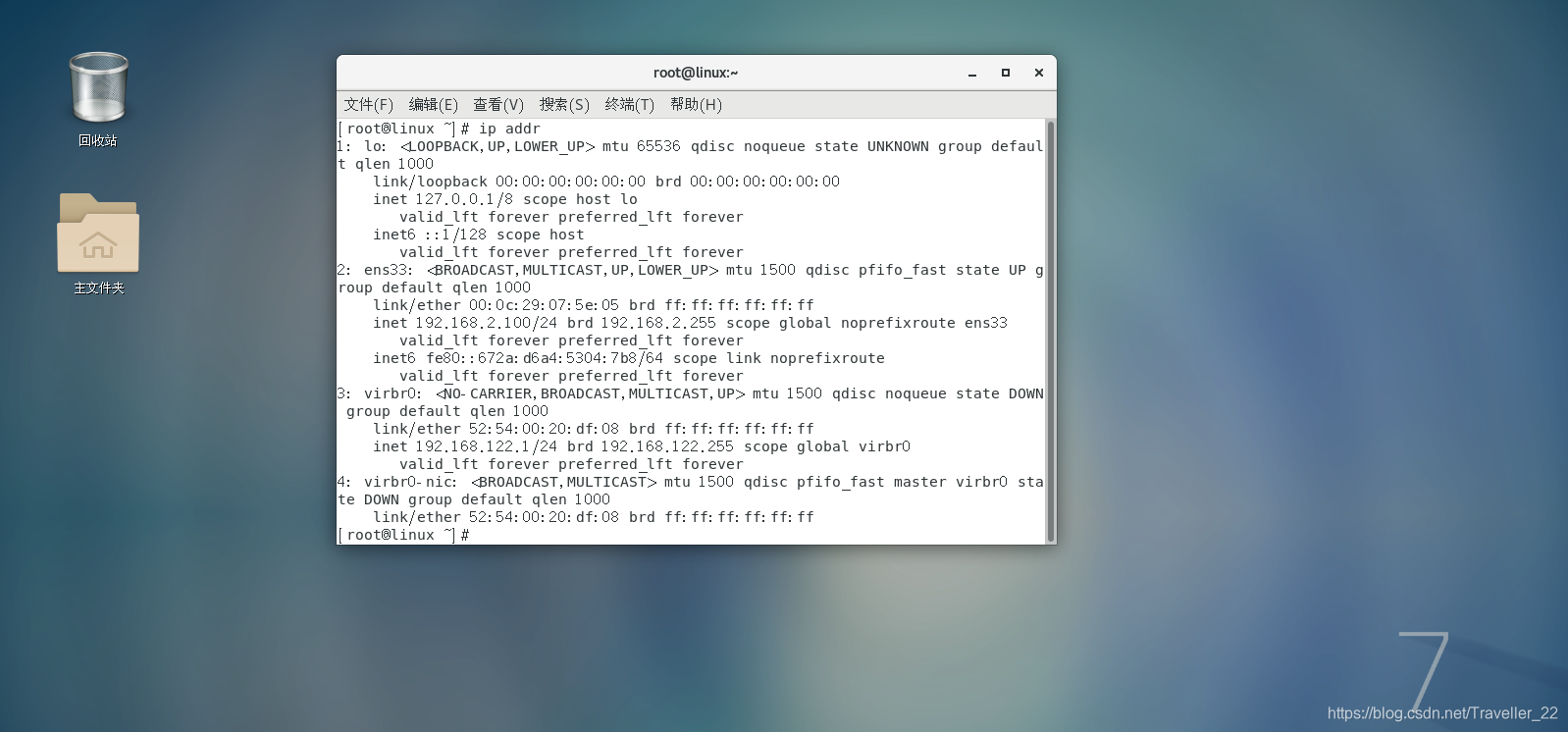Viewport: 1568px width, 732px height.
Task: Open the 帮助(H) menu
Action: (696, 105)
